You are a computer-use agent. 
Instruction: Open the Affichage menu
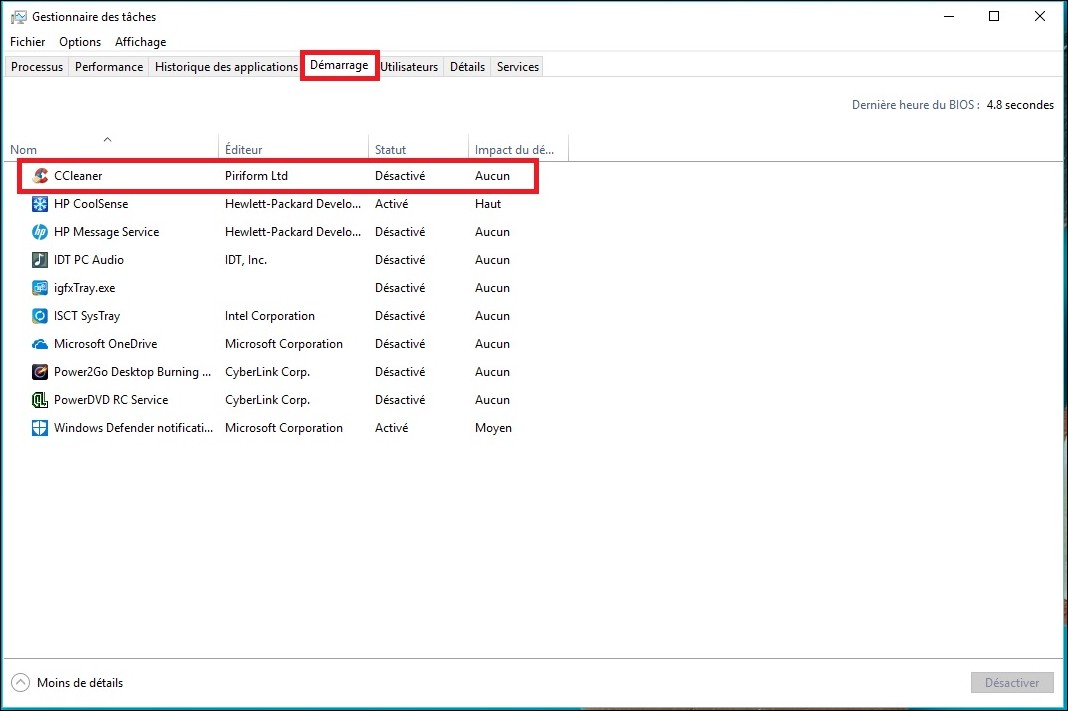140,42
